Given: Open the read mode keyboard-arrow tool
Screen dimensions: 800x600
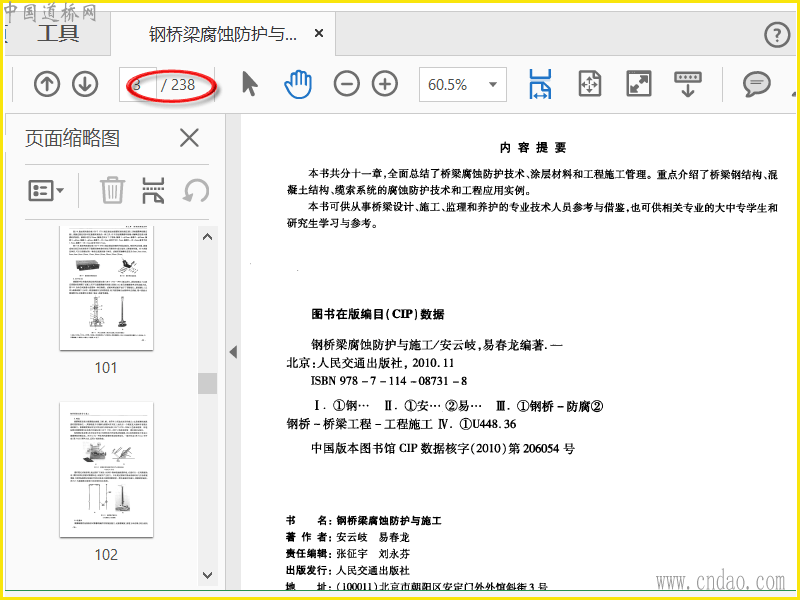Looking at the screenshot, I should click(688, 84).
